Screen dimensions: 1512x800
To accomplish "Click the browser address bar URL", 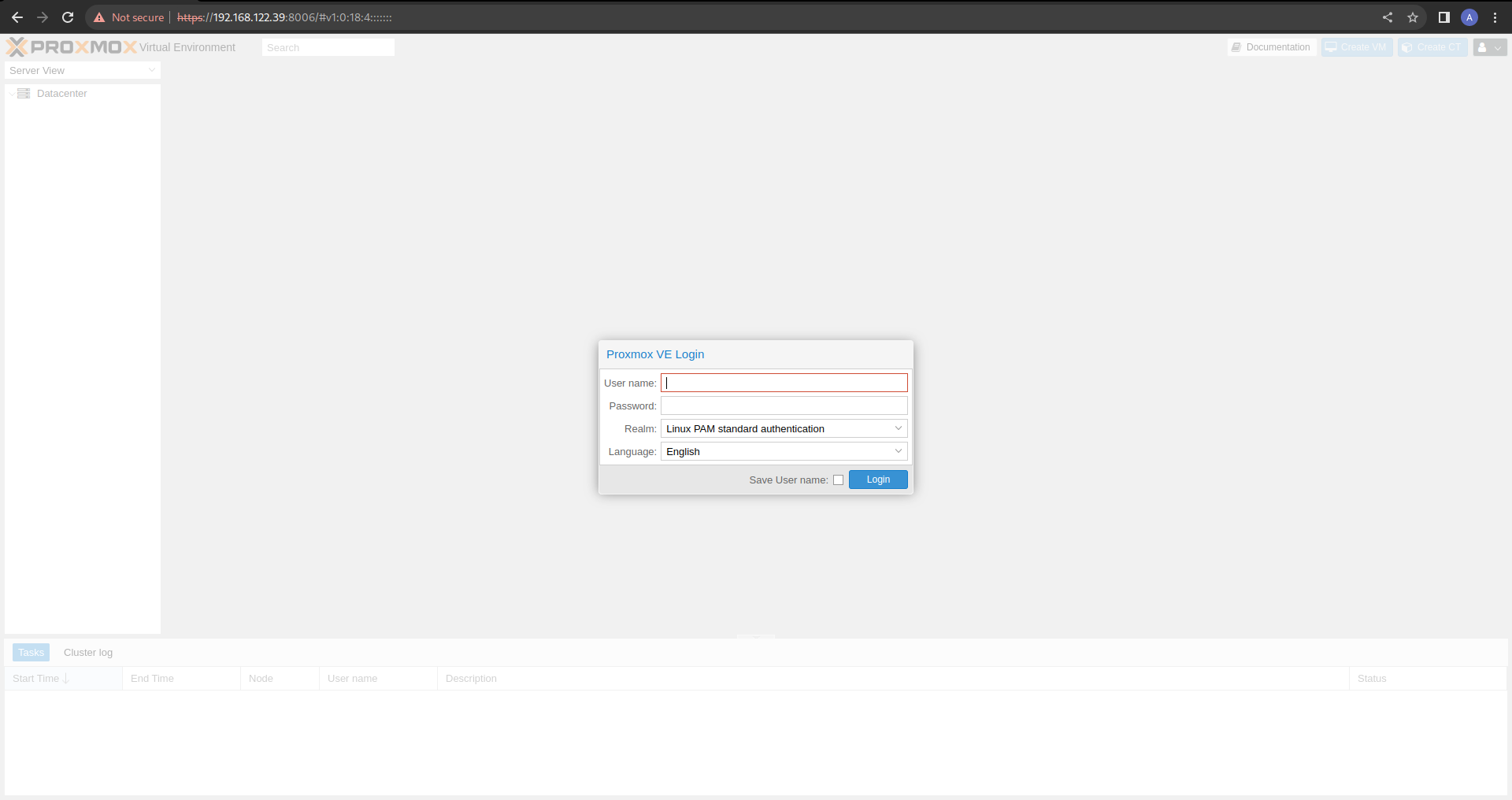I will click(x=284, y=17).
